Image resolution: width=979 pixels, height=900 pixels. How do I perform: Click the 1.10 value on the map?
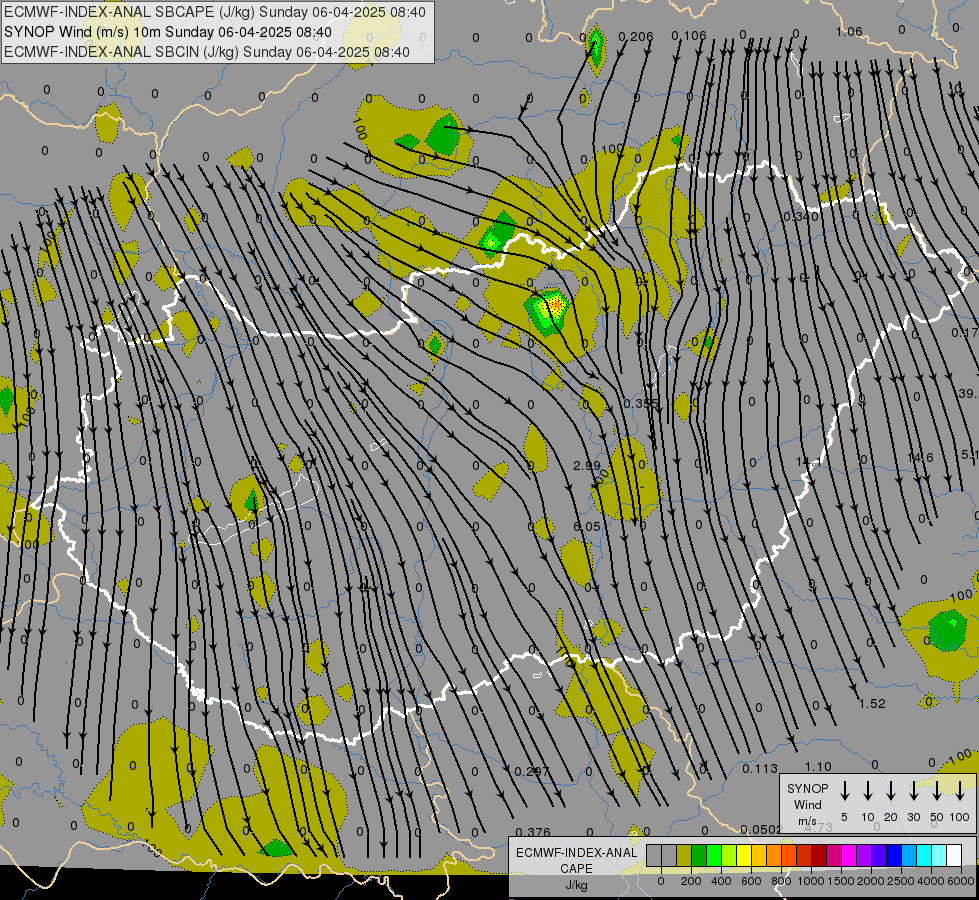tap(818, 766)
